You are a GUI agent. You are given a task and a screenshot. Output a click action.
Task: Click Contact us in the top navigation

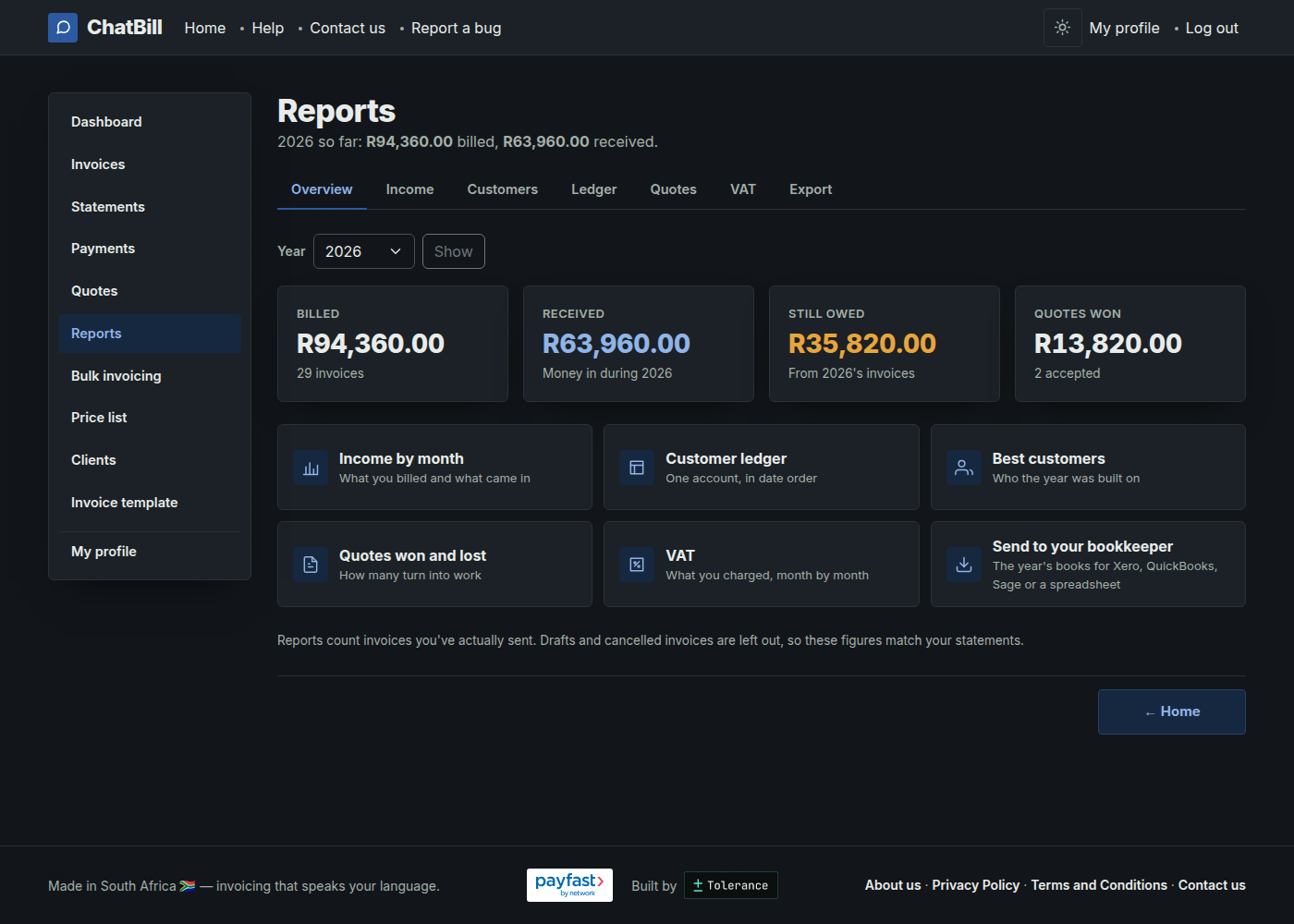click(348, 28)
